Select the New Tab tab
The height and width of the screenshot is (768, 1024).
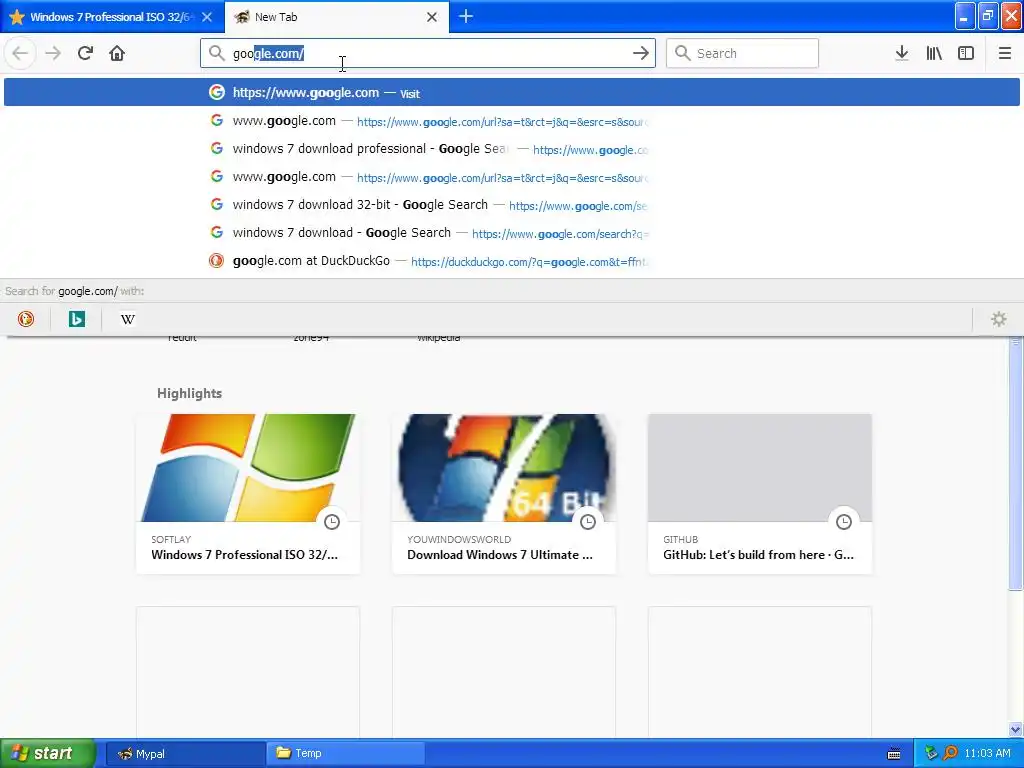tap(337, 17)
